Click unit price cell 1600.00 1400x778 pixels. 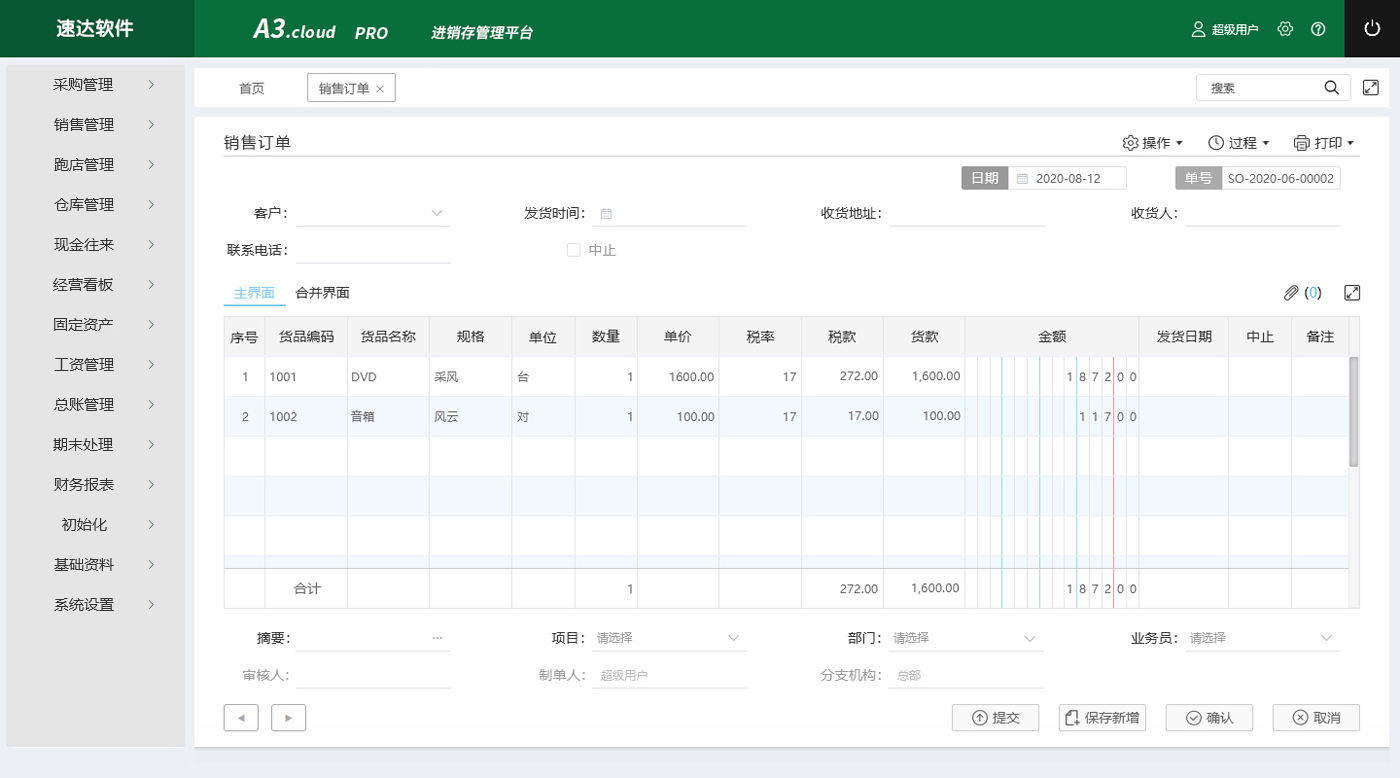[678, 377]
